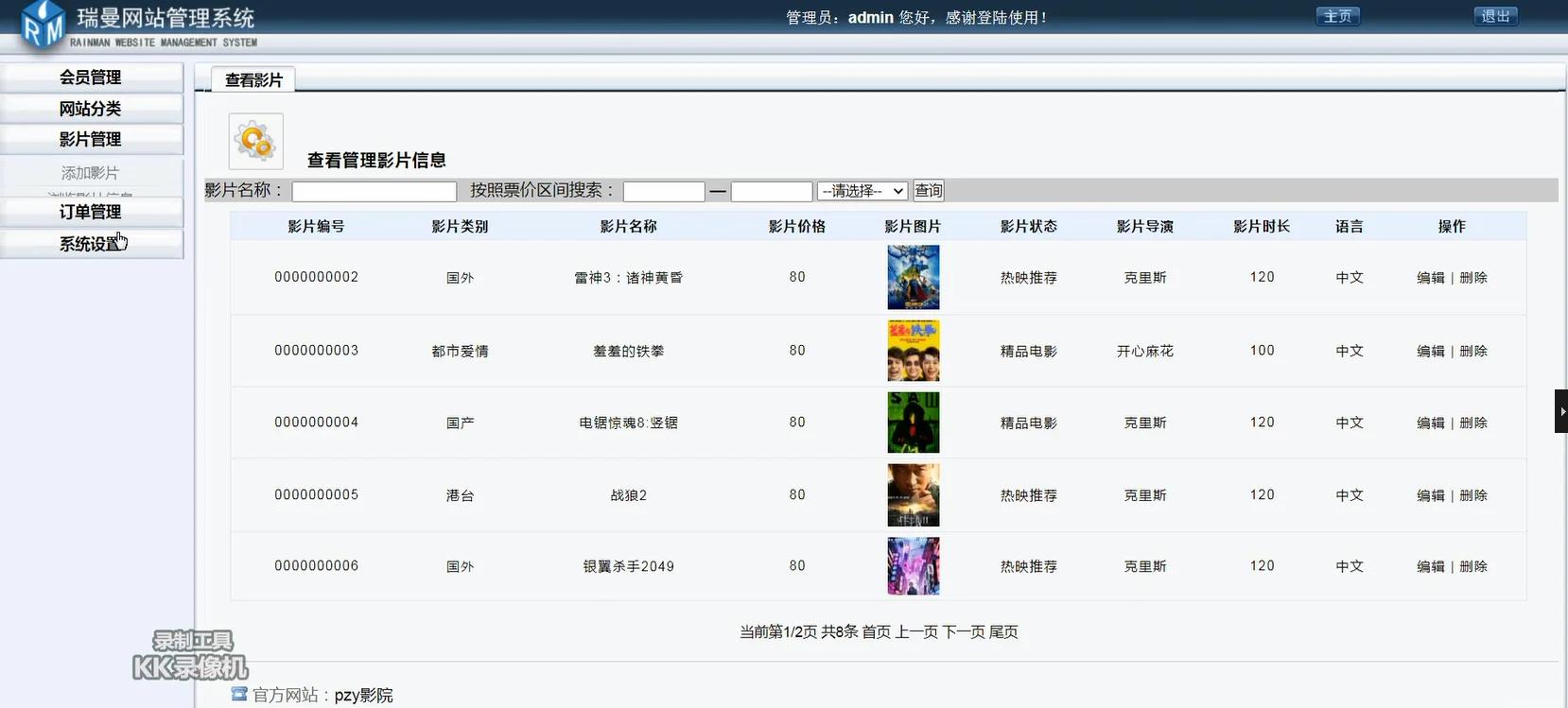Open the 网站分类 menu
The image size is (1568, 708).
(91, 109)
